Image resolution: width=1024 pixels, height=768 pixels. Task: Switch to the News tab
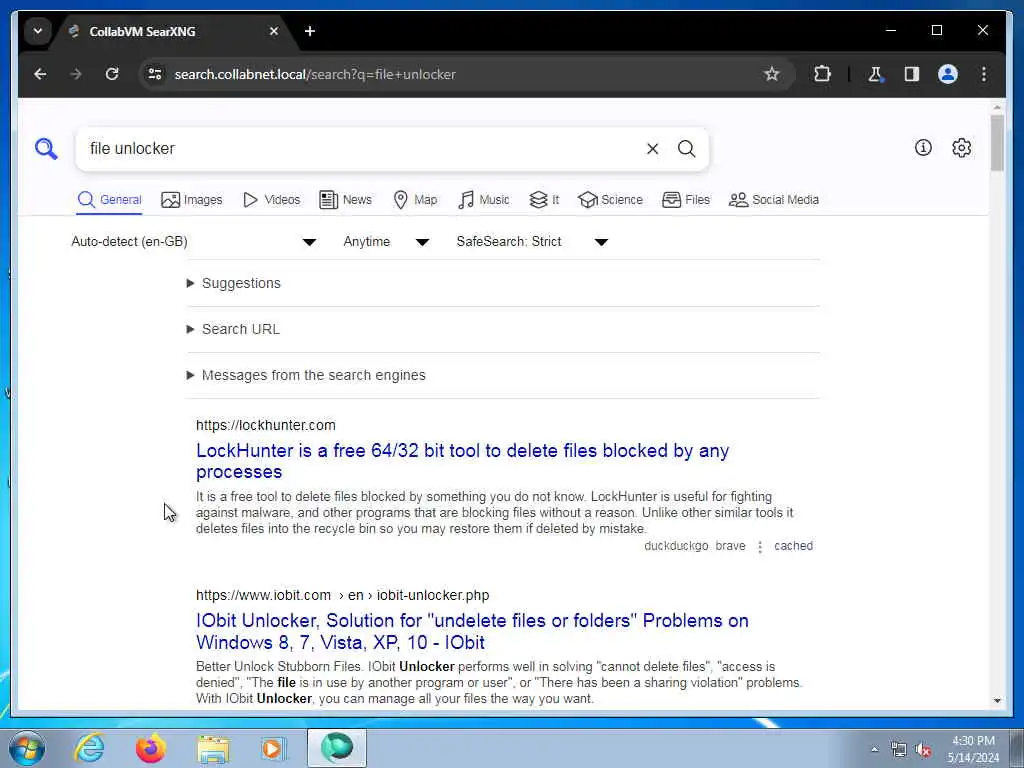345,200
